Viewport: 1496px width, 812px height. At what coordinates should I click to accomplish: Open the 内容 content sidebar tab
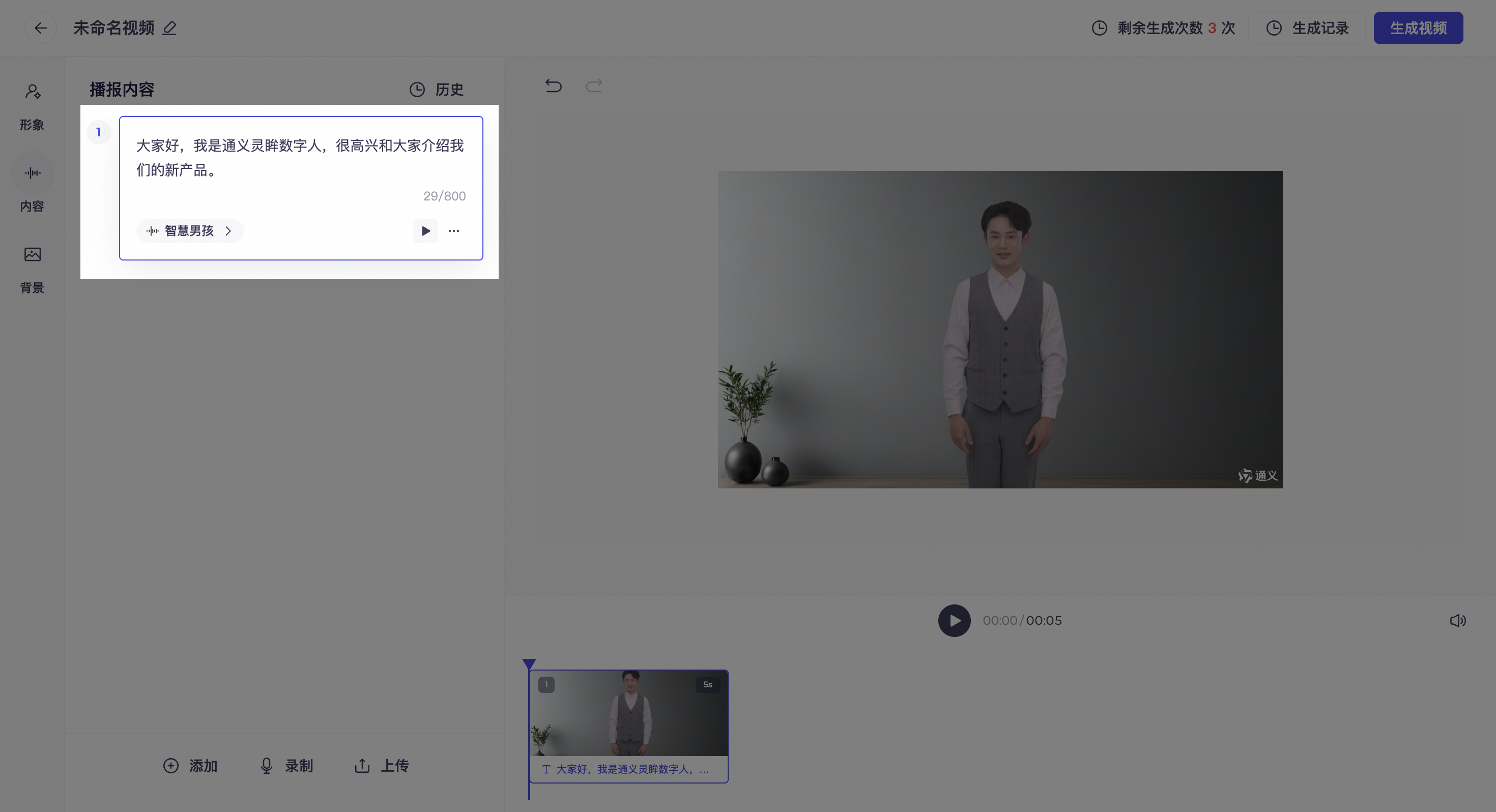coord(32,189)
